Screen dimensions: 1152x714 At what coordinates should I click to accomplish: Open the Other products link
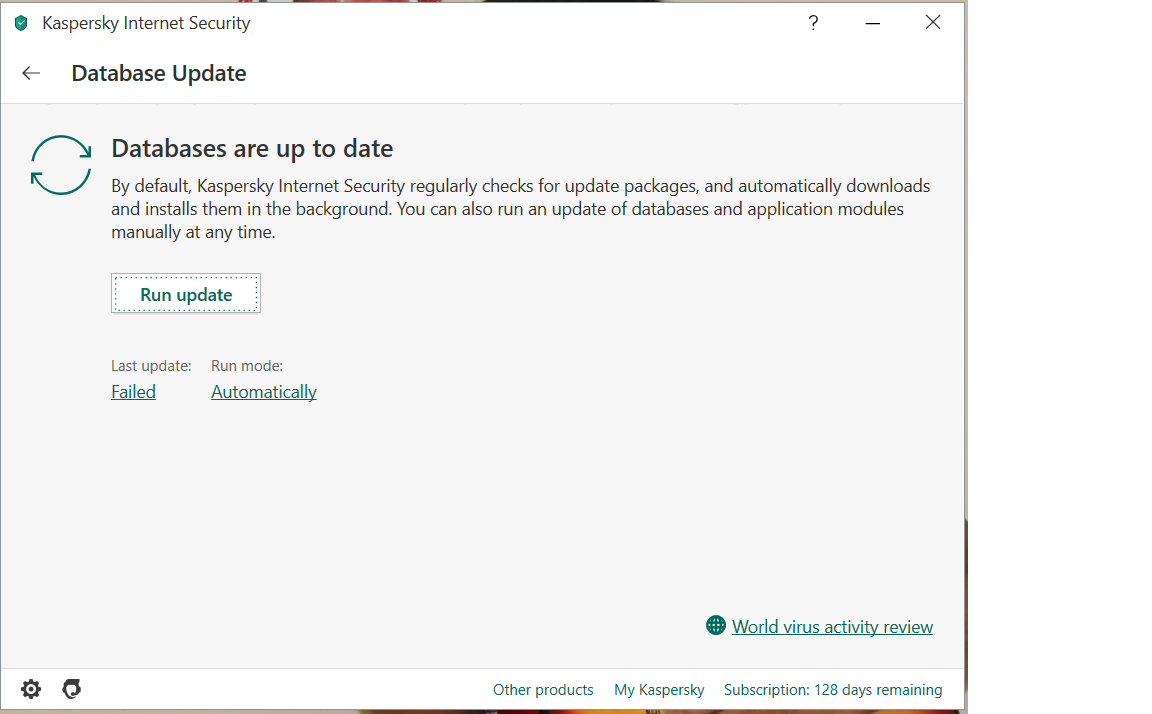[543, 690]
